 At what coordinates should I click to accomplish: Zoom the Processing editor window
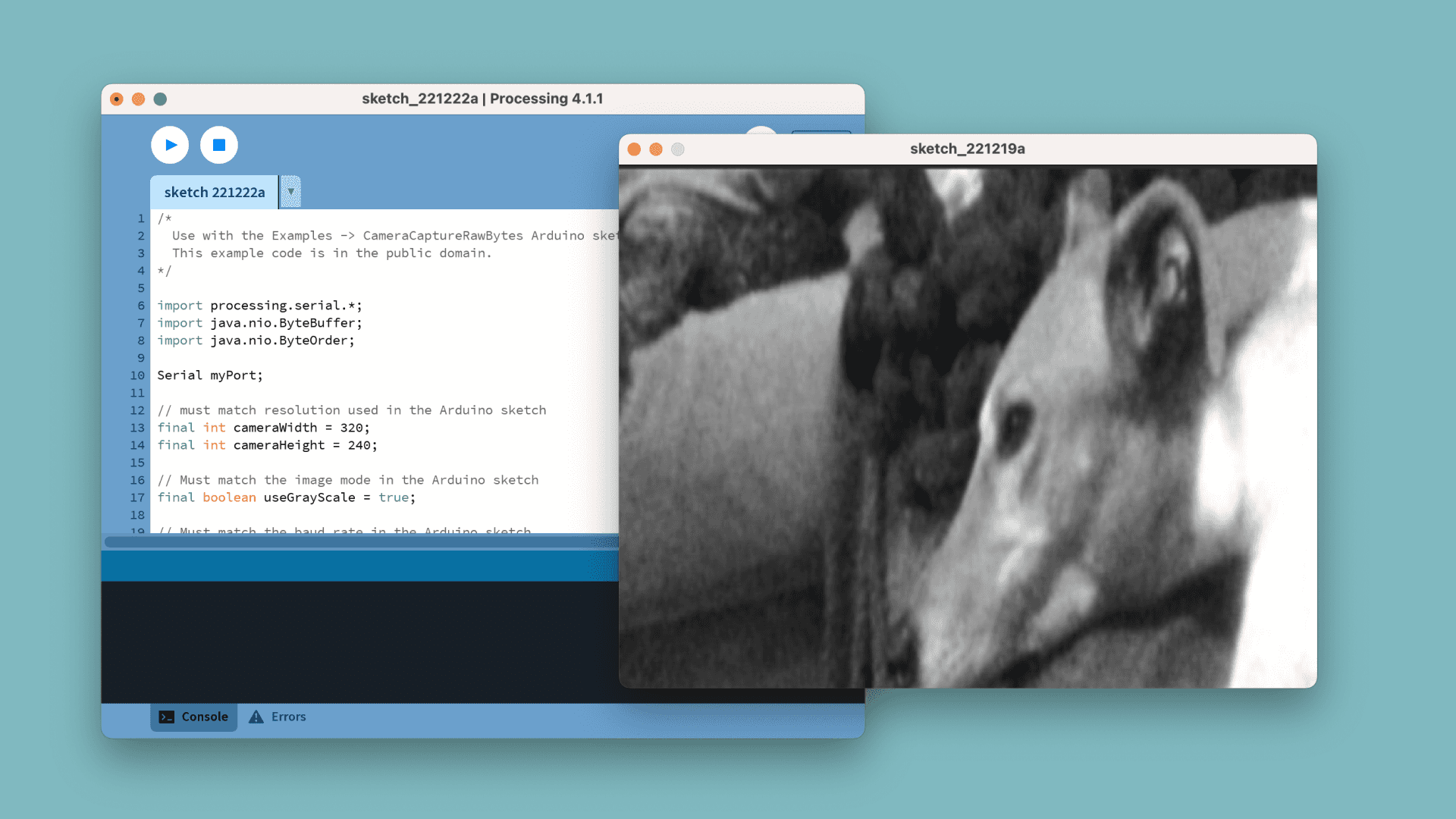pos(160,99)
